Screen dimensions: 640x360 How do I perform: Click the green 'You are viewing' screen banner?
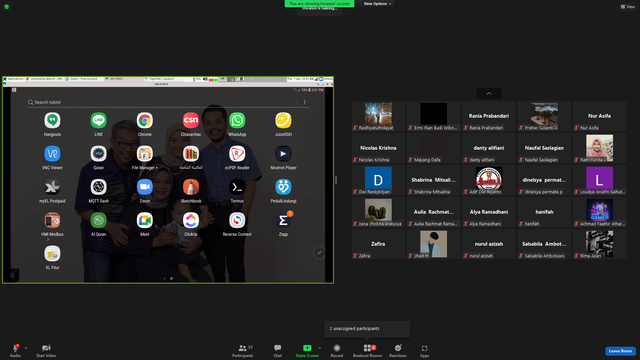click(x=320, y=4)
